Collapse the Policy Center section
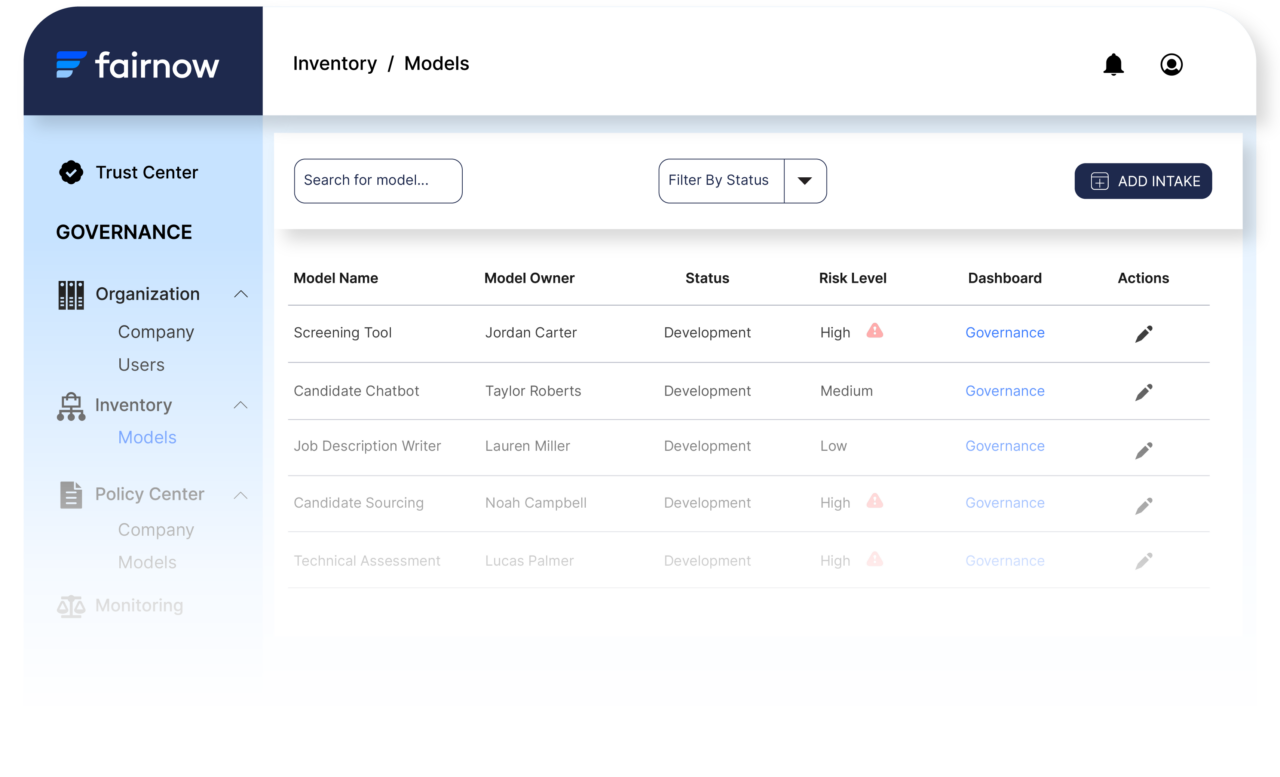The height and width of the screenshot is (777, 1280). (x=240, y=493)
